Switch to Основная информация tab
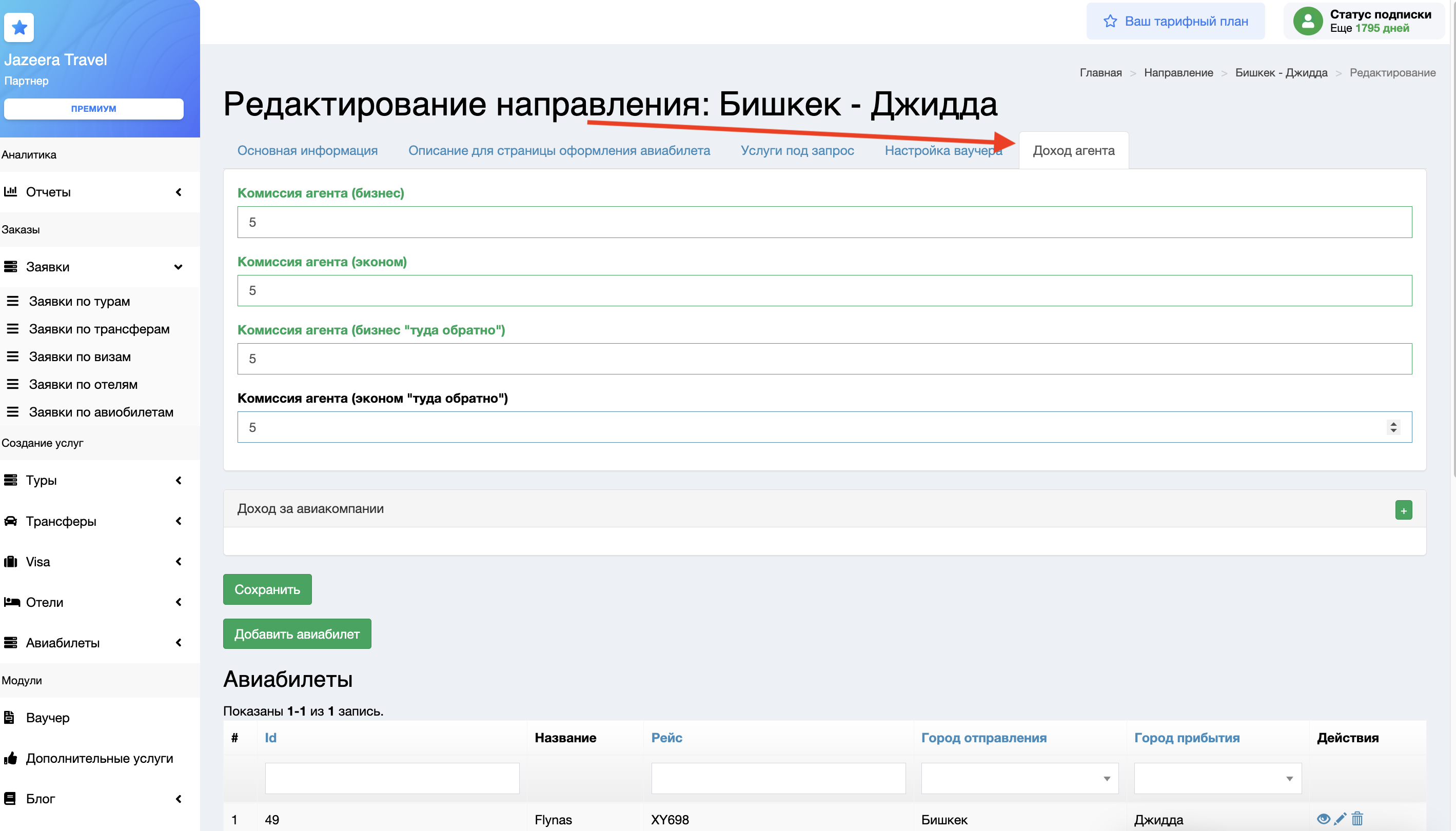1456x831 pixels. [307, 151]
